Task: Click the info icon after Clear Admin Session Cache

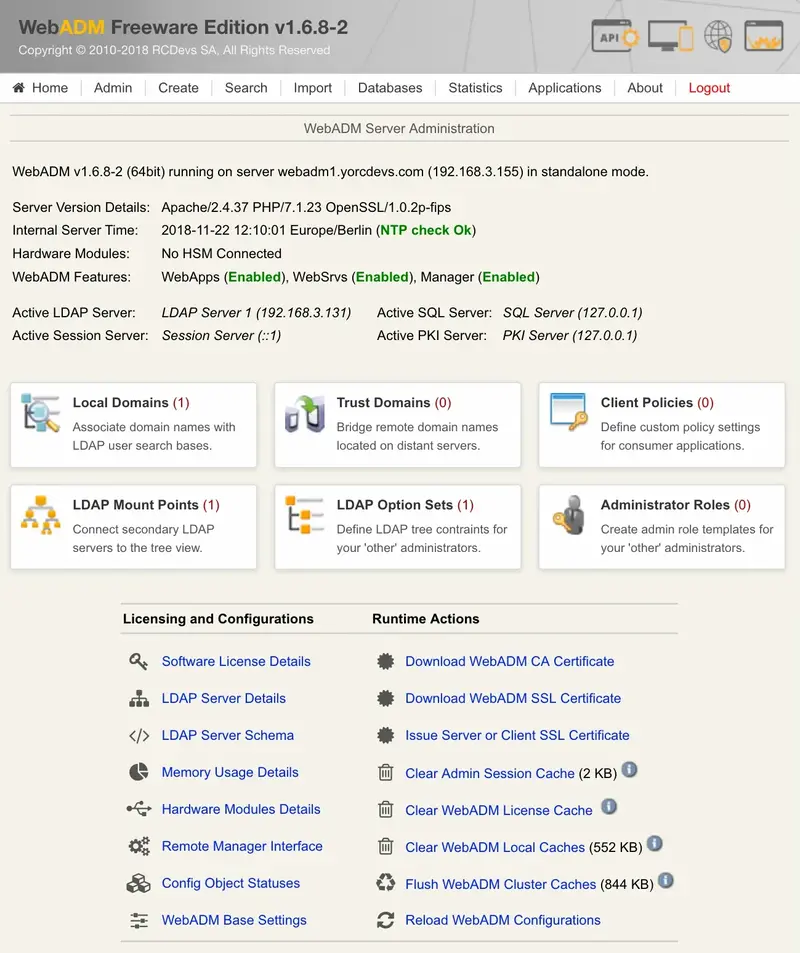Action: (x=630, y=769)
